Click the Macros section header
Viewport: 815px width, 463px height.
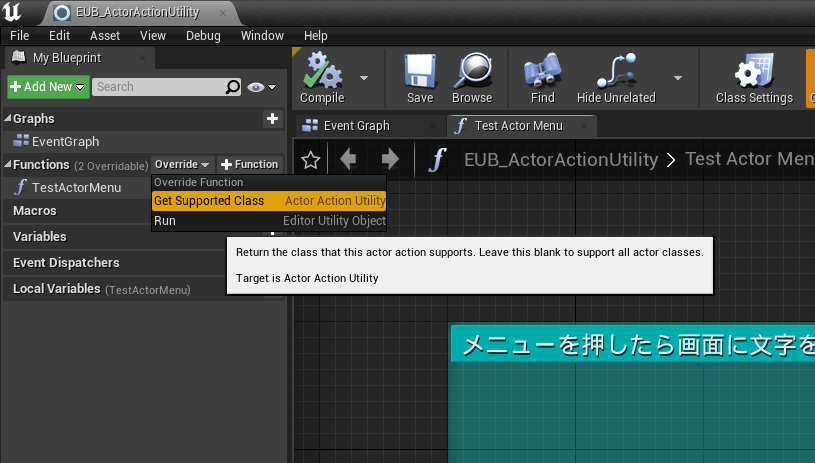coord(35,211)
